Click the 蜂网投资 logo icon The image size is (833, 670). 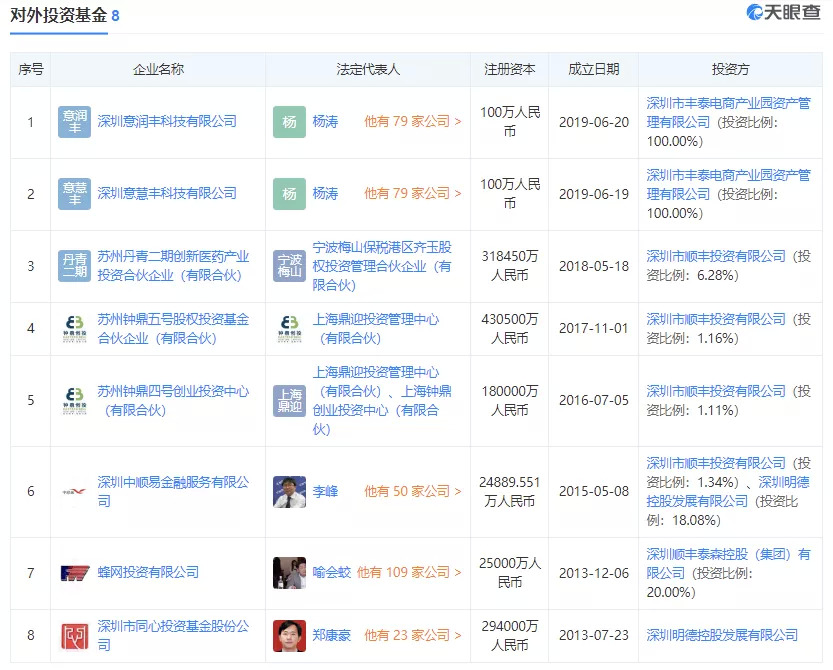[74, 573]
